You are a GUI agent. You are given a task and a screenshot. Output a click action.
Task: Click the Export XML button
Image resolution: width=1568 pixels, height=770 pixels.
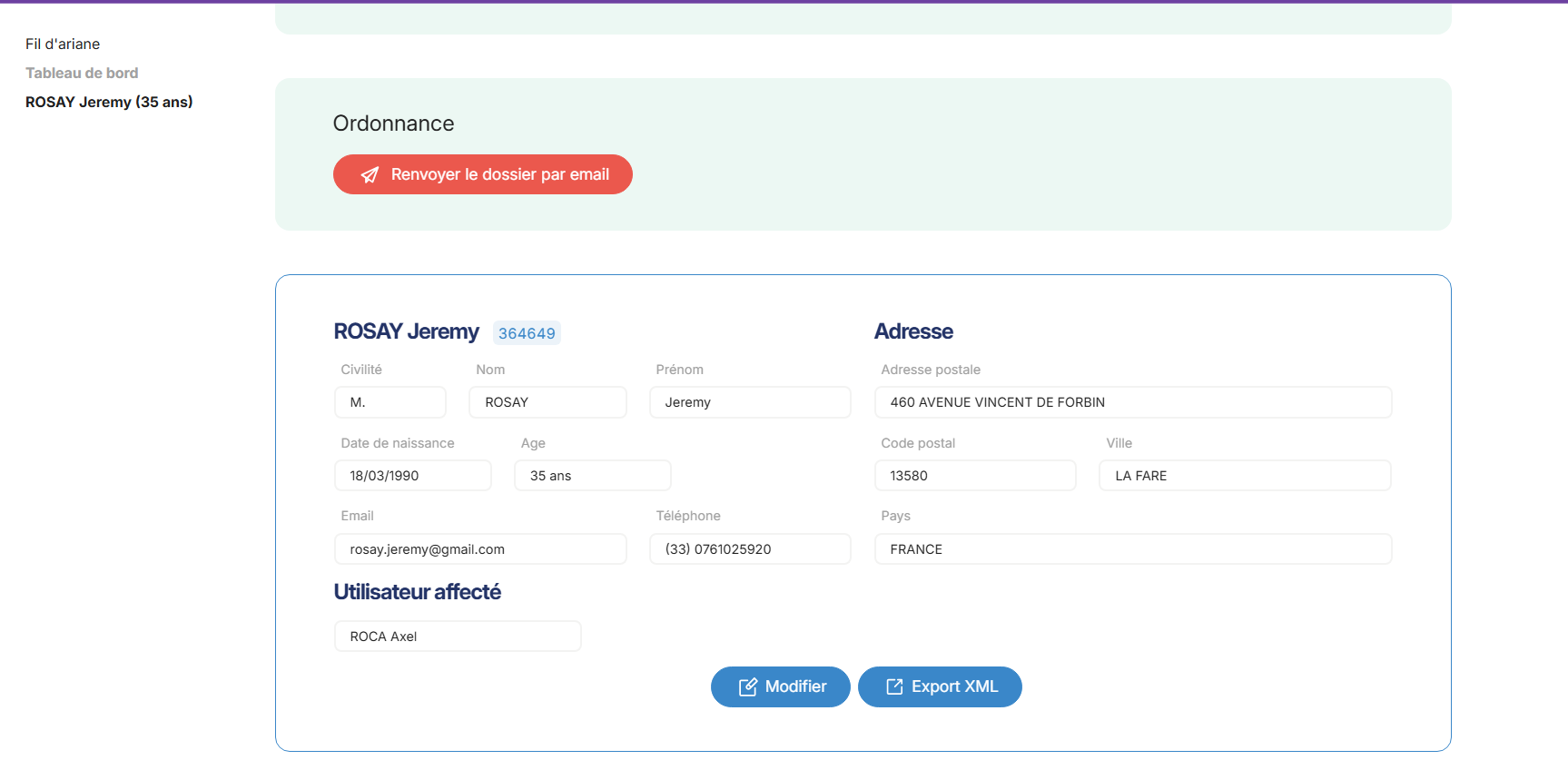click(x=939, y=687)
